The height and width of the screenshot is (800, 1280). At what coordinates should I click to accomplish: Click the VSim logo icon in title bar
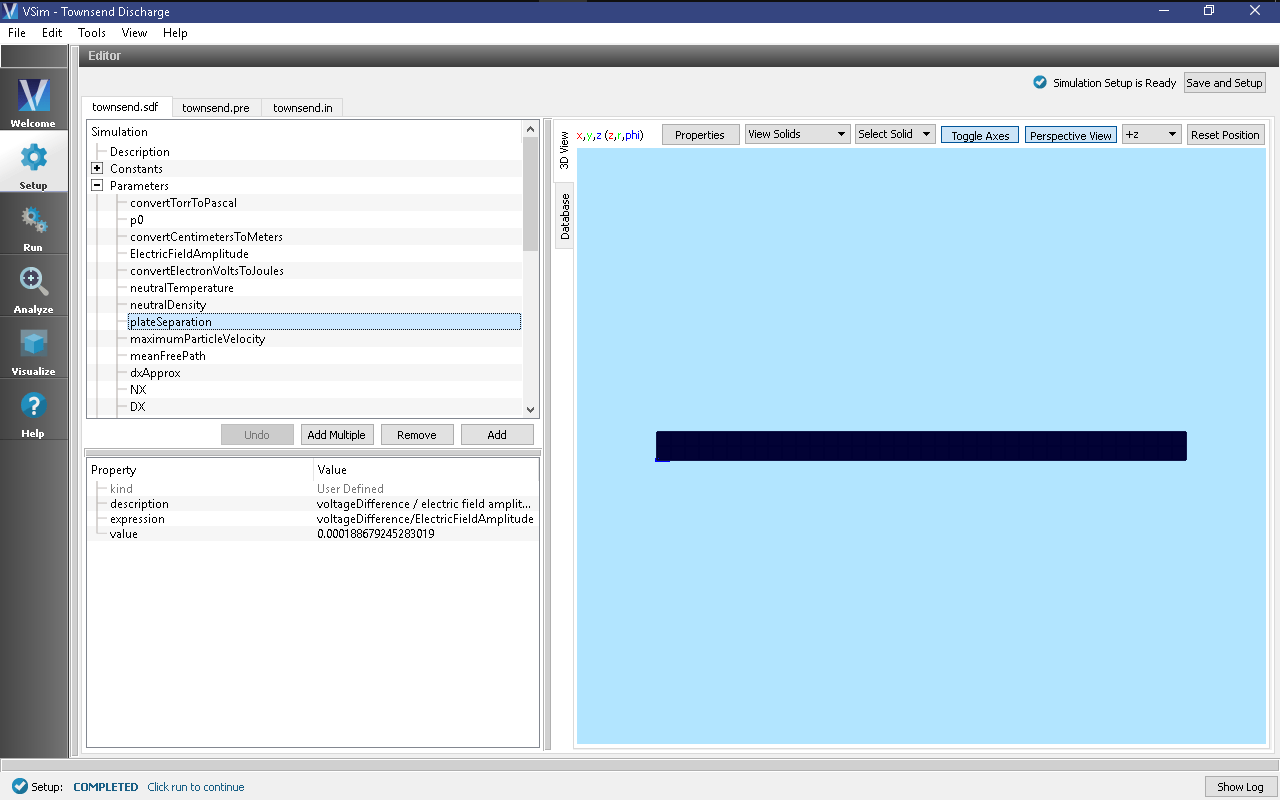tap(11, 10)
